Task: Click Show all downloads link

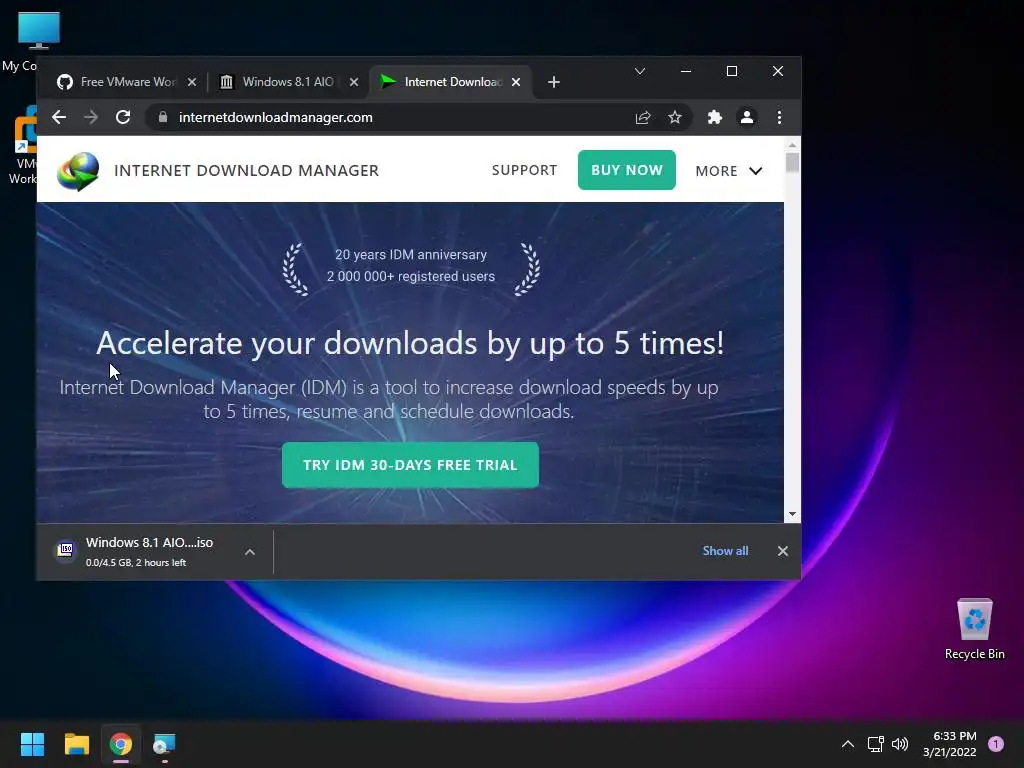Action: [x=725, y=551]
